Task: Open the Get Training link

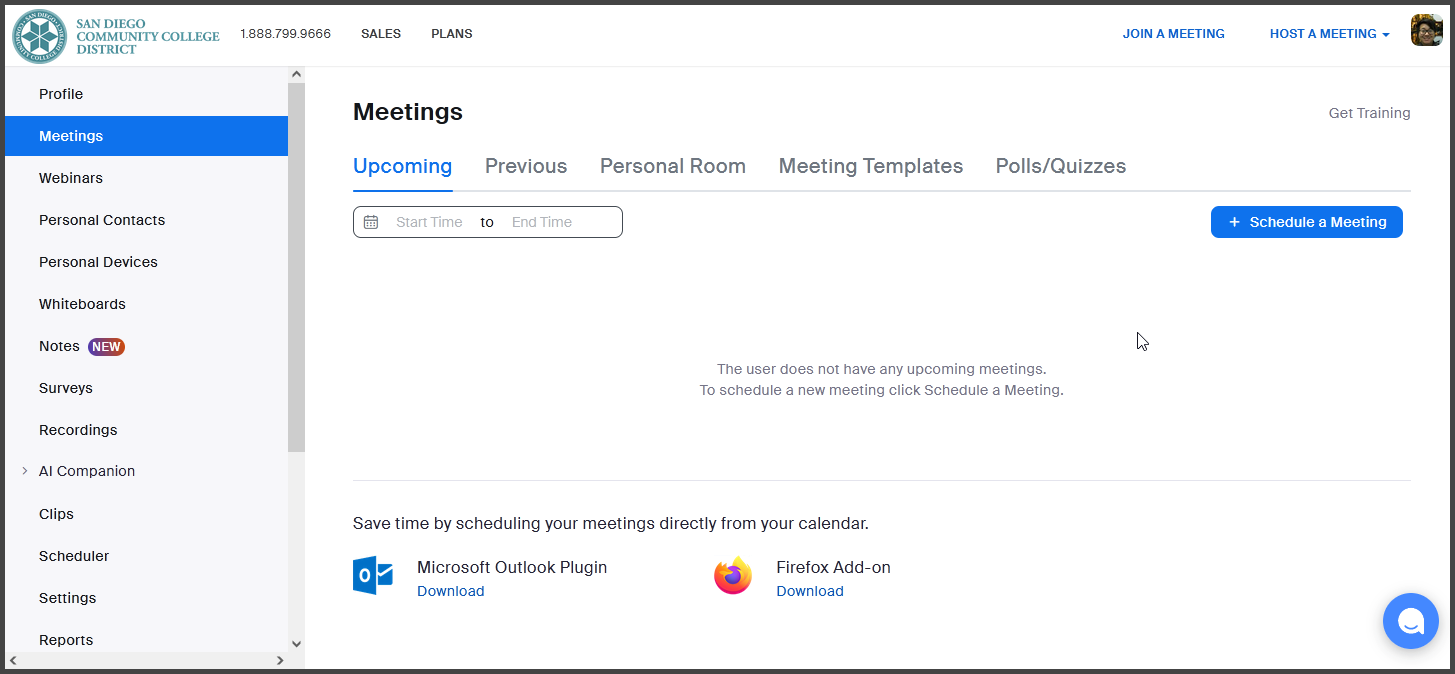Action: coord(1368,112)
